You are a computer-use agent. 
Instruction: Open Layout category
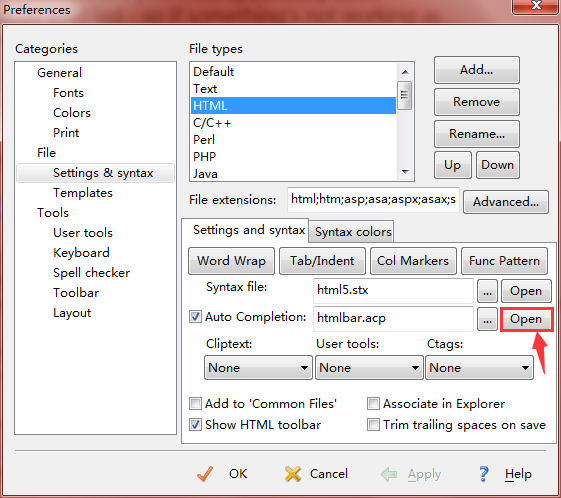72,313
